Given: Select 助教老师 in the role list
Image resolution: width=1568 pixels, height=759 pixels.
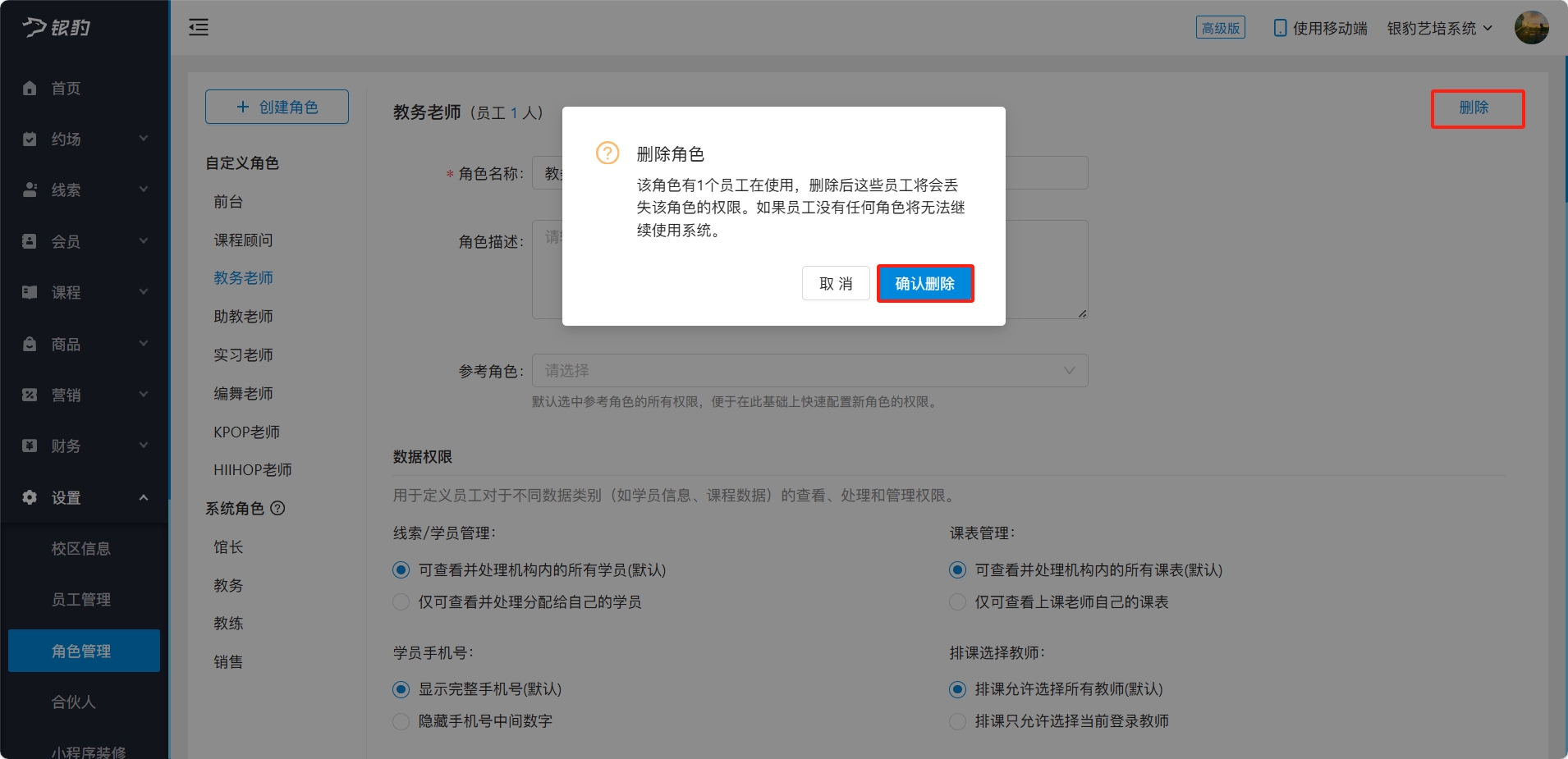Looking at the screenshot, I should [243, 316].
